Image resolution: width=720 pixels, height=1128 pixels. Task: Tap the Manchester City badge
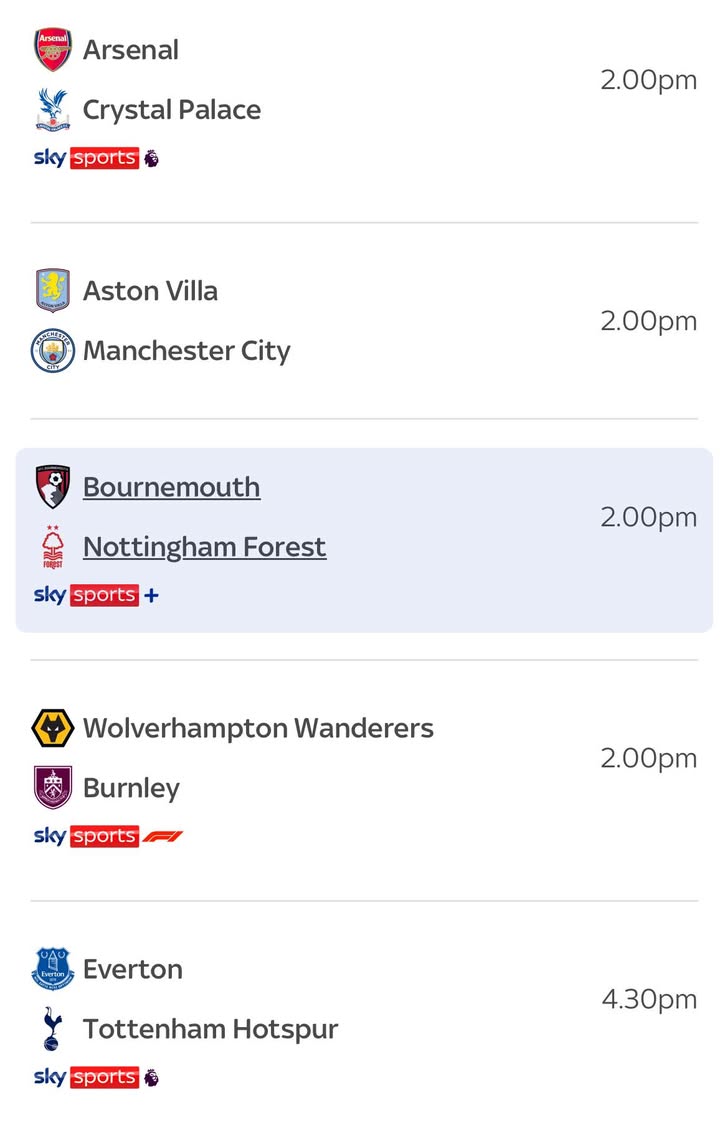(53, 351)
